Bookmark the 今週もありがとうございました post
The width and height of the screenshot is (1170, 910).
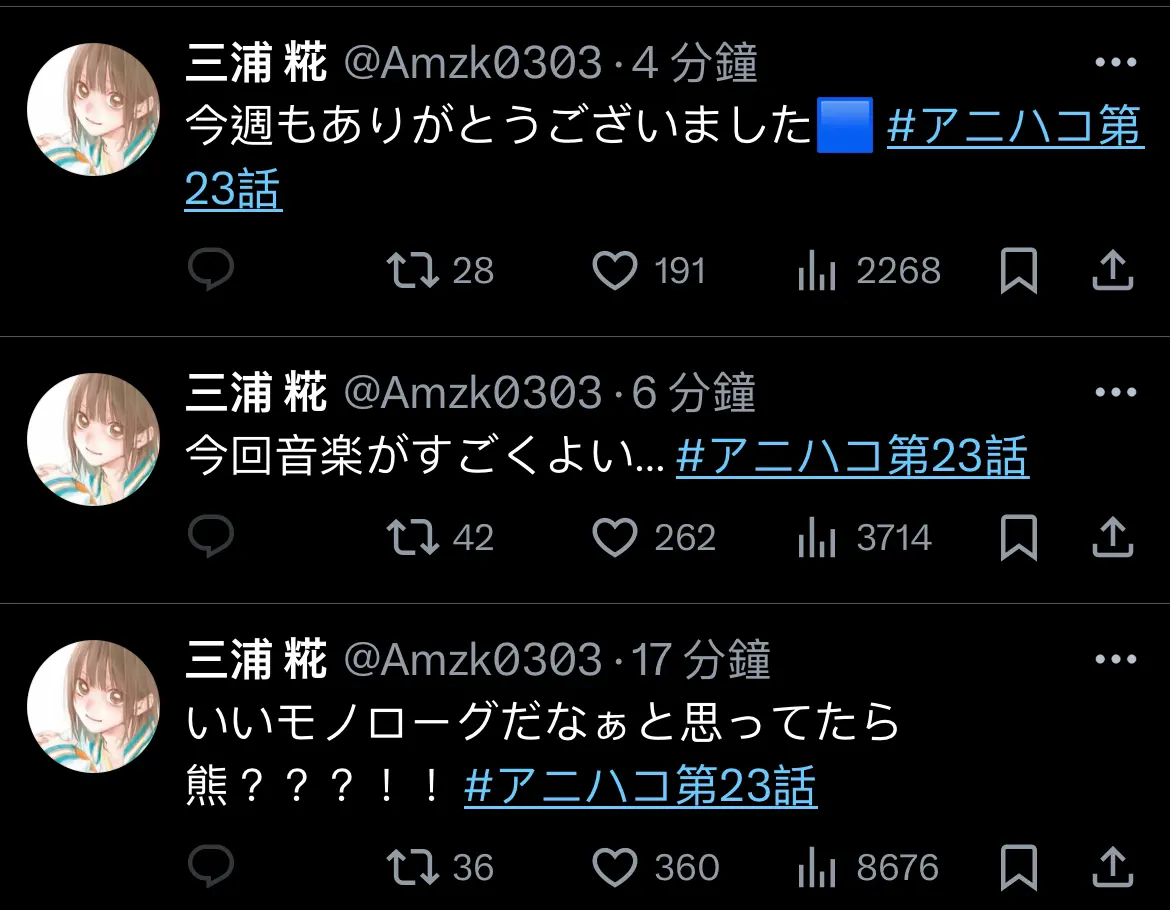coord(1019,270)
